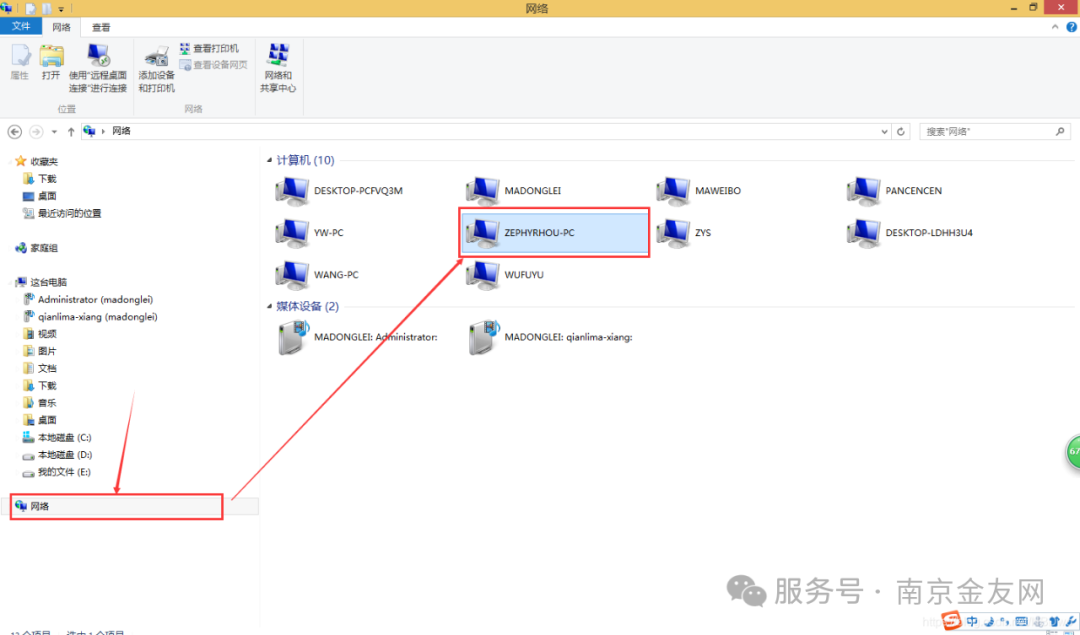Open 我的文件 (E:) in sidebar
The height and width of the screenshot is (635, 1080).
[56, 472]
